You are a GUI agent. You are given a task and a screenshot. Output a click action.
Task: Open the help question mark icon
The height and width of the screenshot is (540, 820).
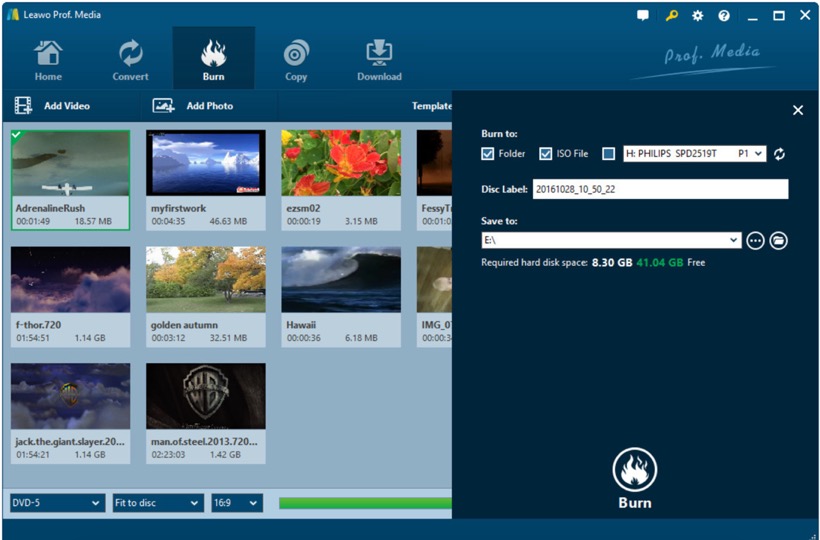click(724, 16)
